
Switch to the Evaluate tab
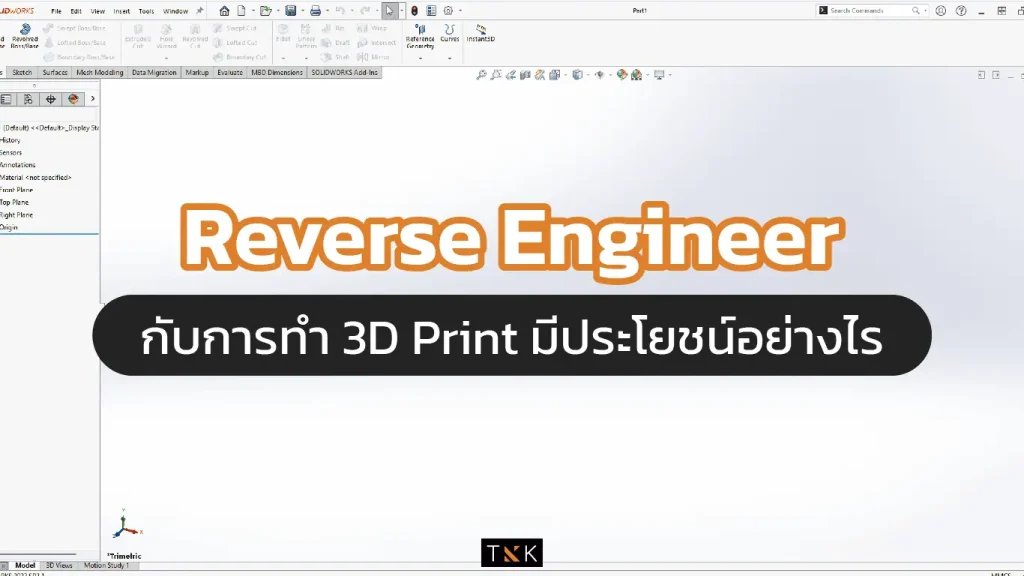coord(229,73)
